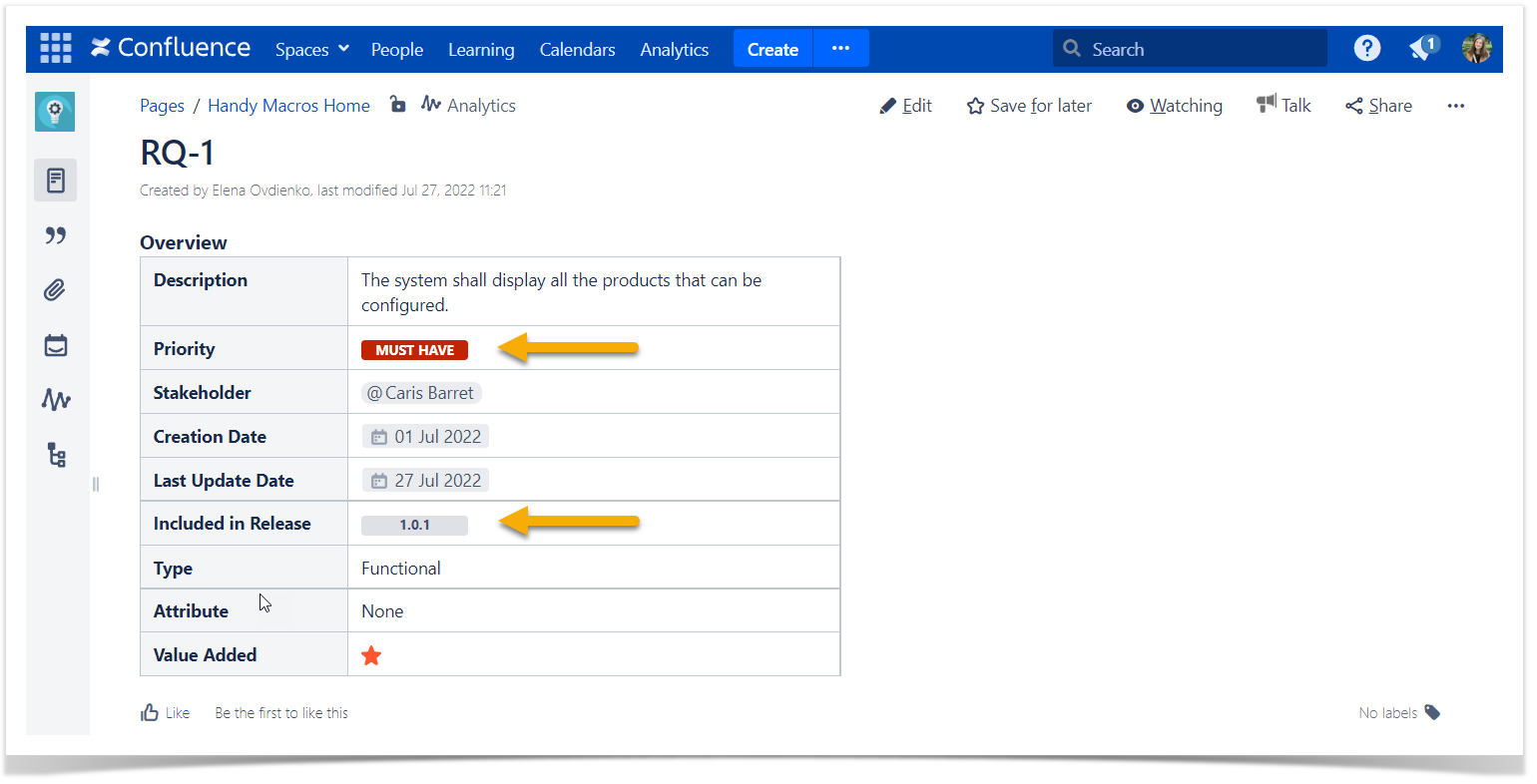This screenshot has height=784, width=1537.
Task: Open page tree icon in sidebar
Action: point(56,456)
